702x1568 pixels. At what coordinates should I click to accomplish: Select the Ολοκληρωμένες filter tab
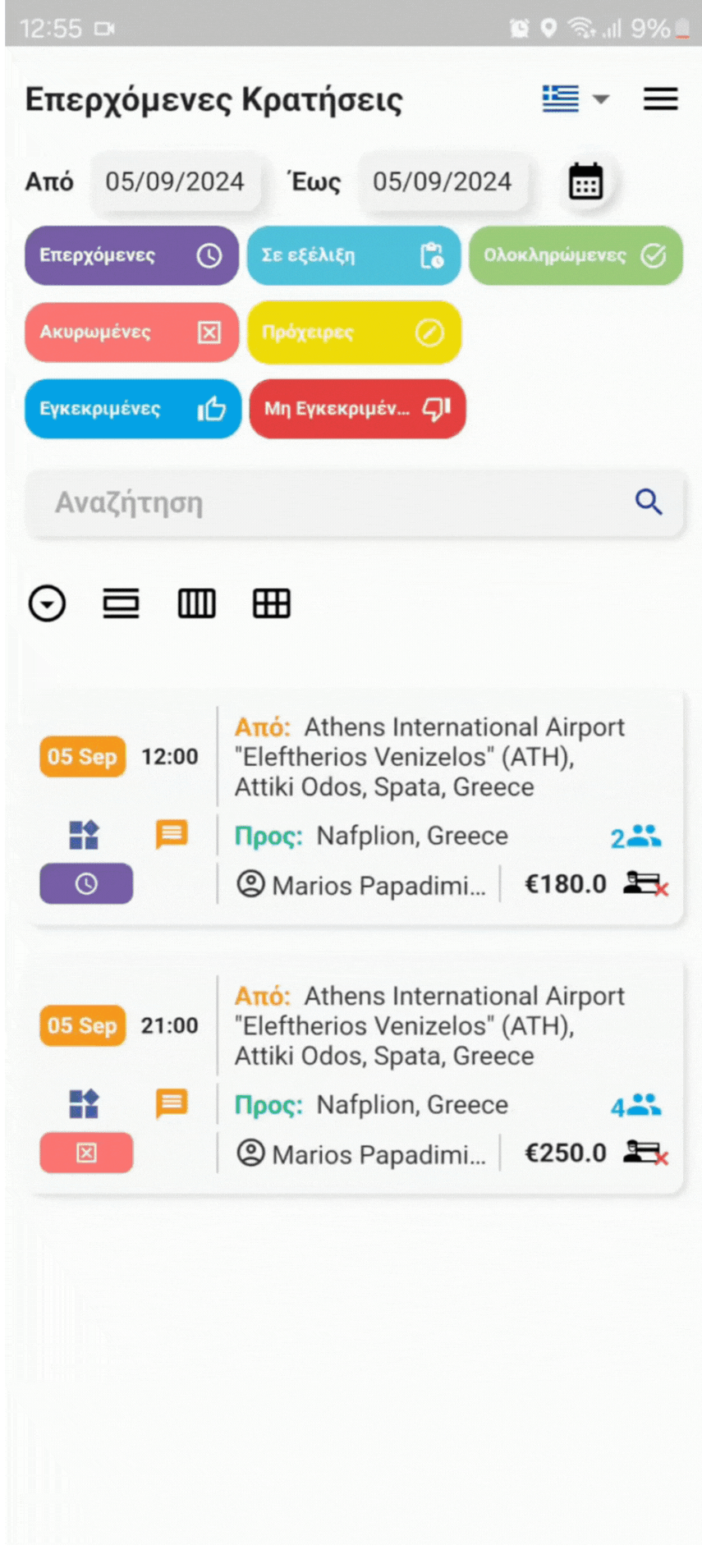(576, 255)
